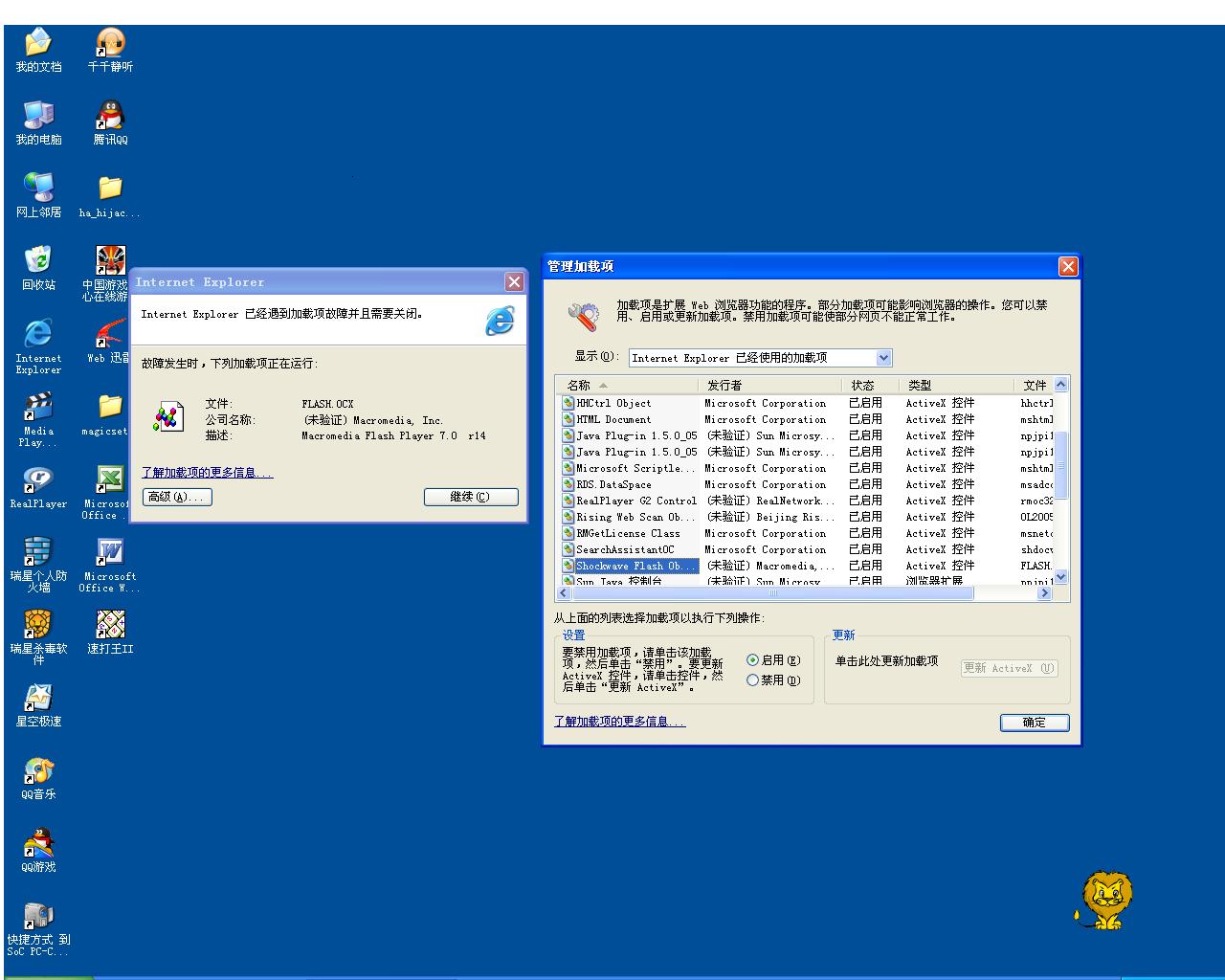Click the 更新 ActiveX button

coord(1009,669)
